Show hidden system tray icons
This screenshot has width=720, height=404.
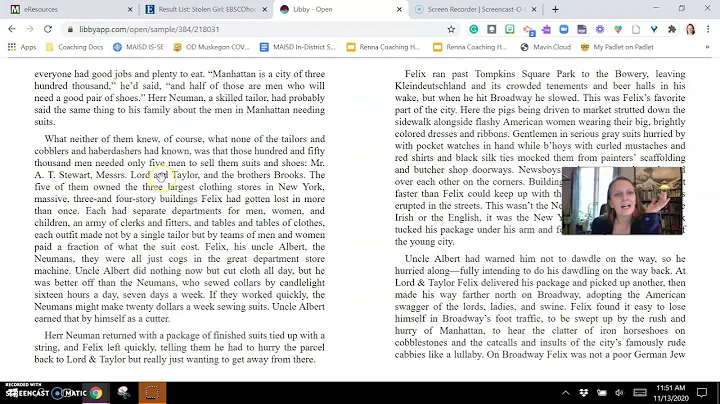pyautogui.click(x=566, y=393)
